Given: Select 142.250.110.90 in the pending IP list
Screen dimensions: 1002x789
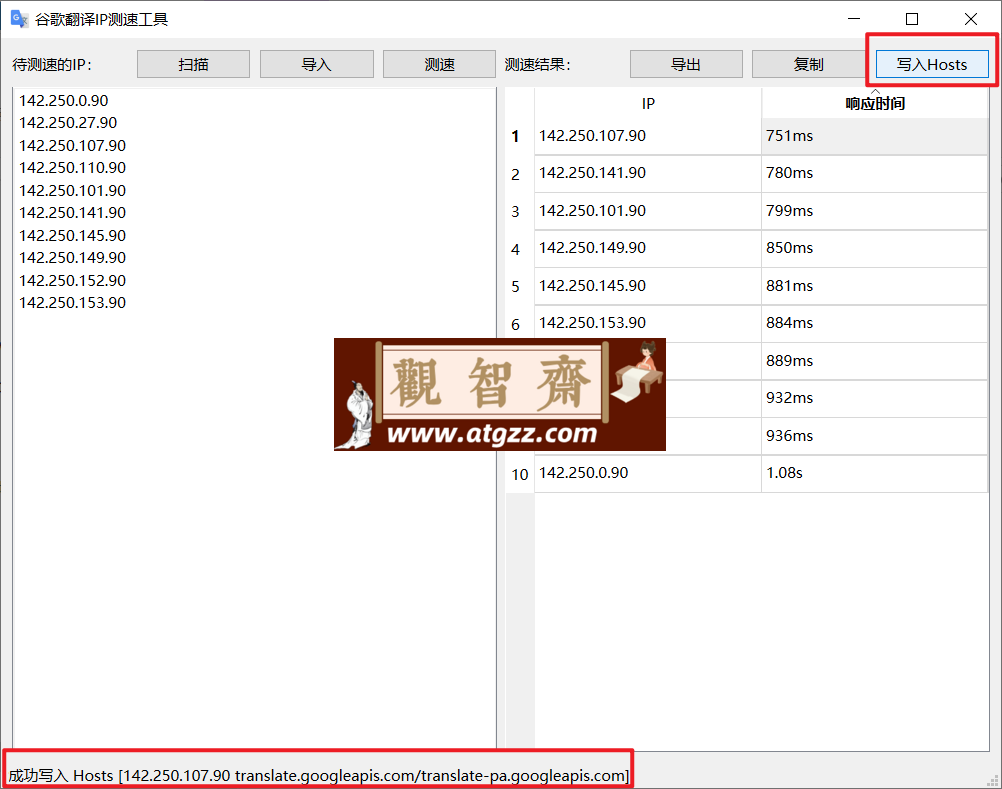Looking at the screenshot, I should 72,167.
